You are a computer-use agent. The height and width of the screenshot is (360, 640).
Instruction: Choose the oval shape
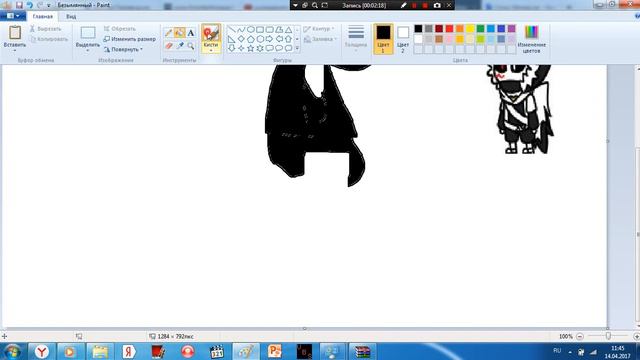click(251, 29)
